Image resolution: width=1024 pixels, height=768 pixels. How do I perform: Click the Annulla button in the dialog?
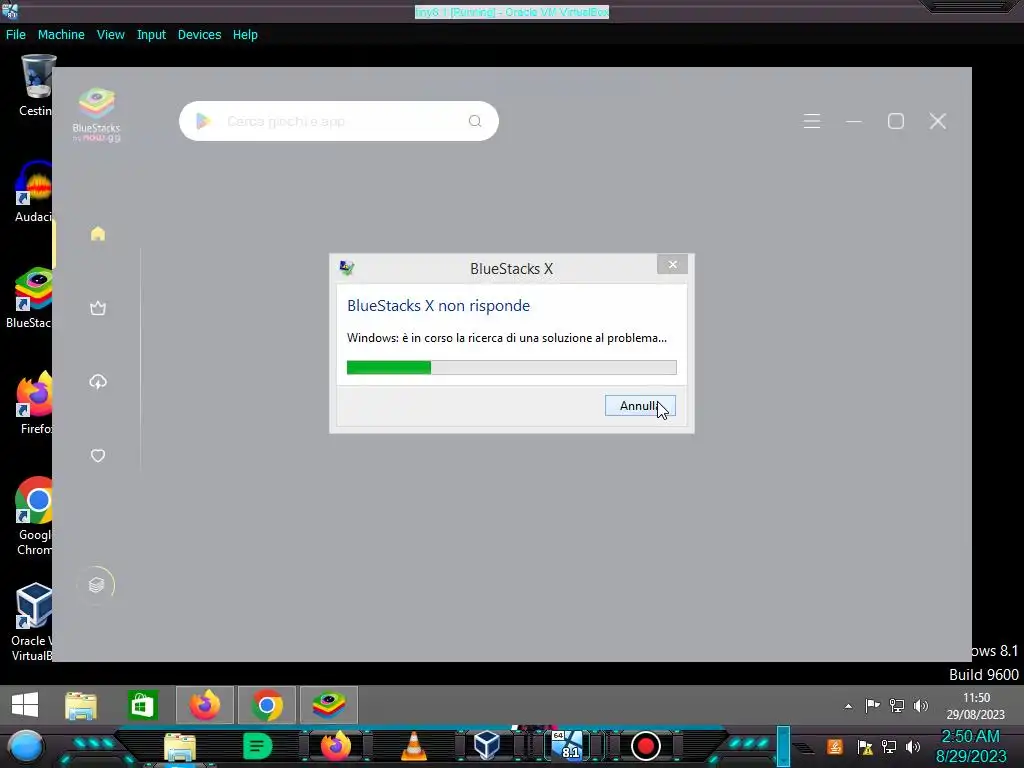tap(640, 406)
